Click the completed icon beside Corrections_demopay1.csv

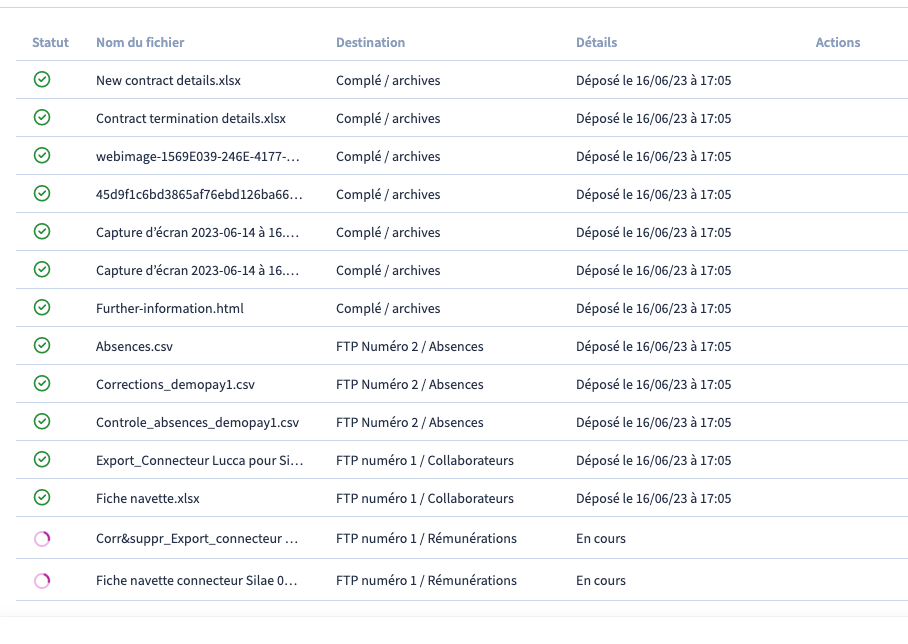click(42, 383)
